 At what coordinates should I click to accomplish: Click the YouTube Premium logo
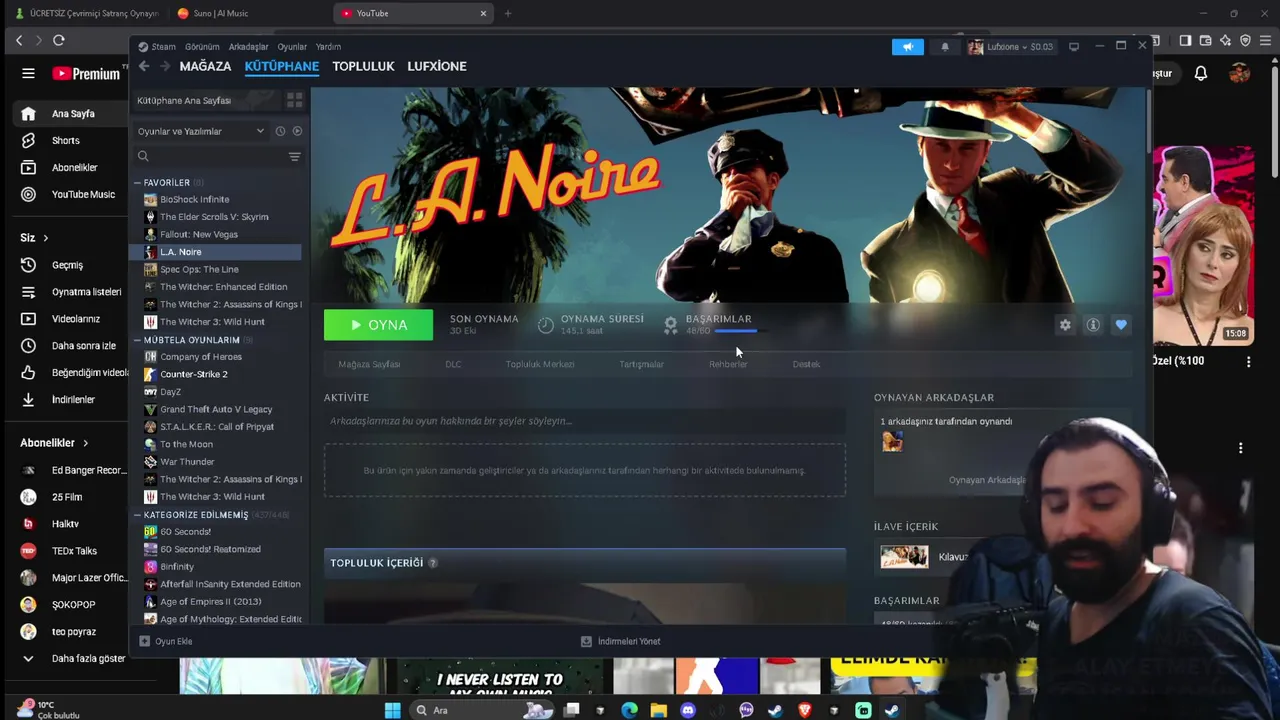(x=87, y=73)
